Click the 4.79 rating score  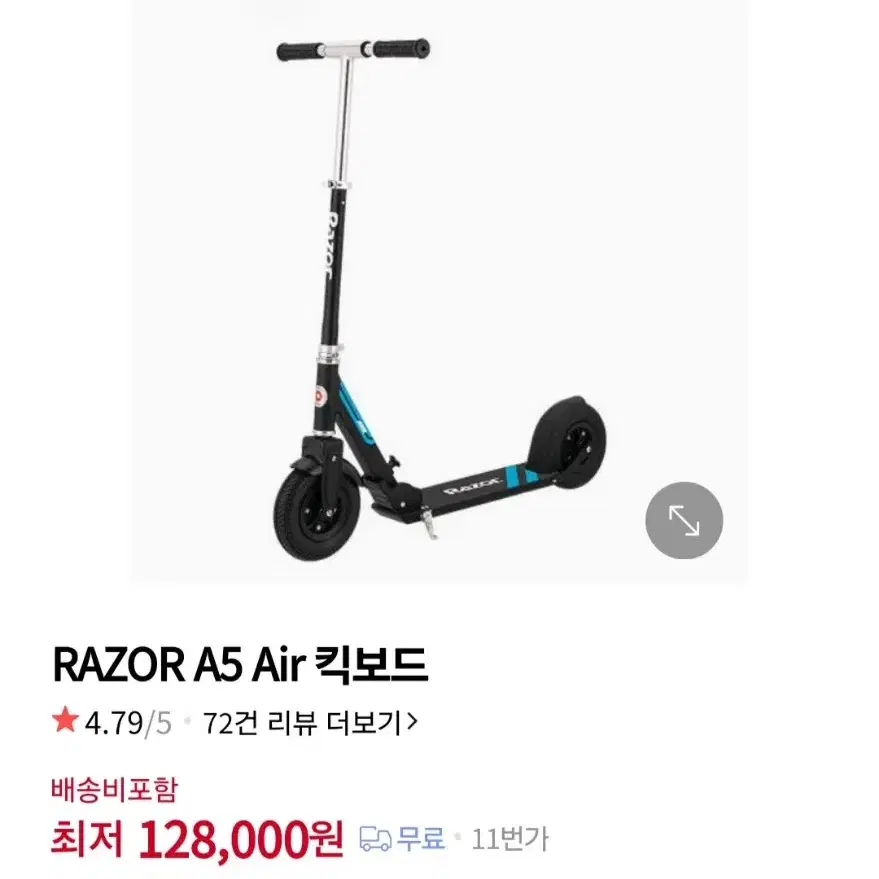[114, 723]
